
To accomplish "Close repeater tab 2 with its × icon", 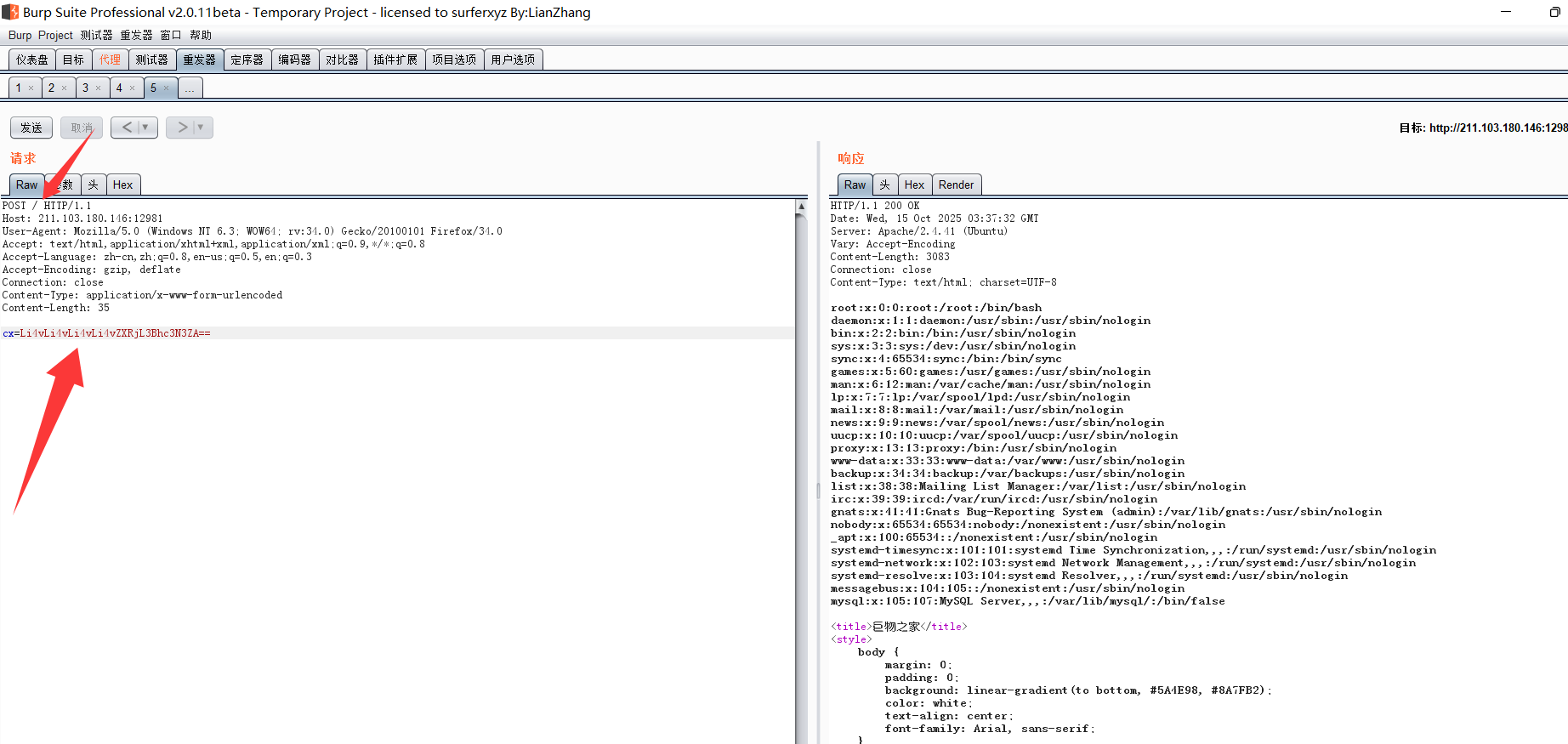I will pos(64,88).
